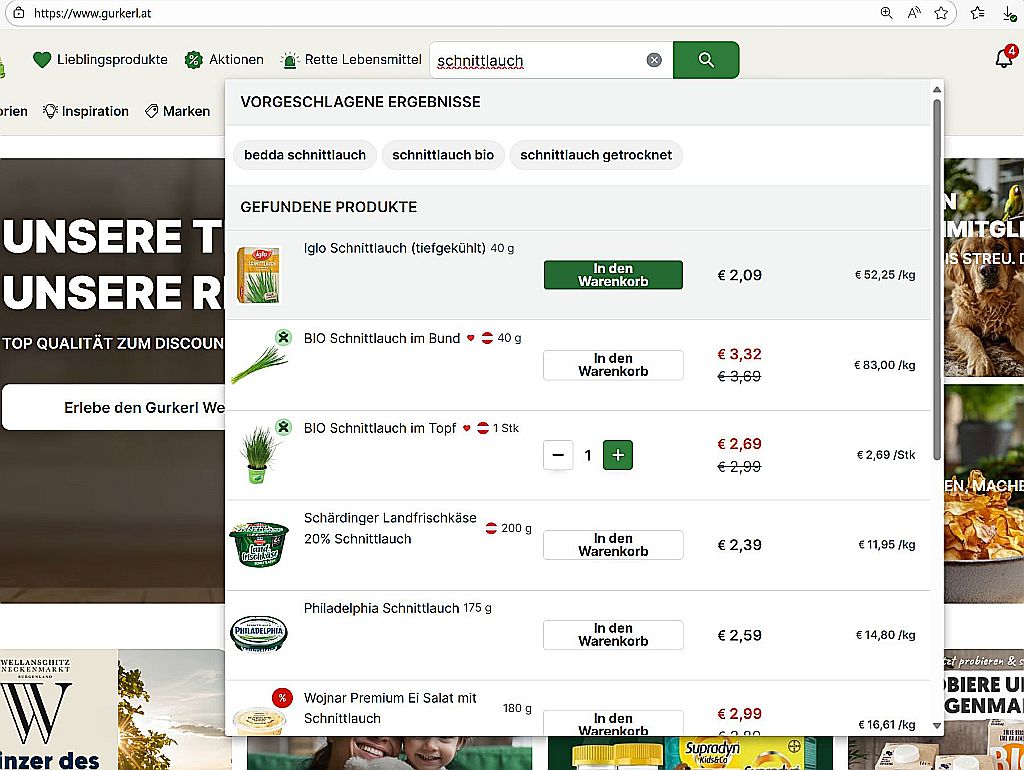Click the green search magnifier button

tap(705, 60)
